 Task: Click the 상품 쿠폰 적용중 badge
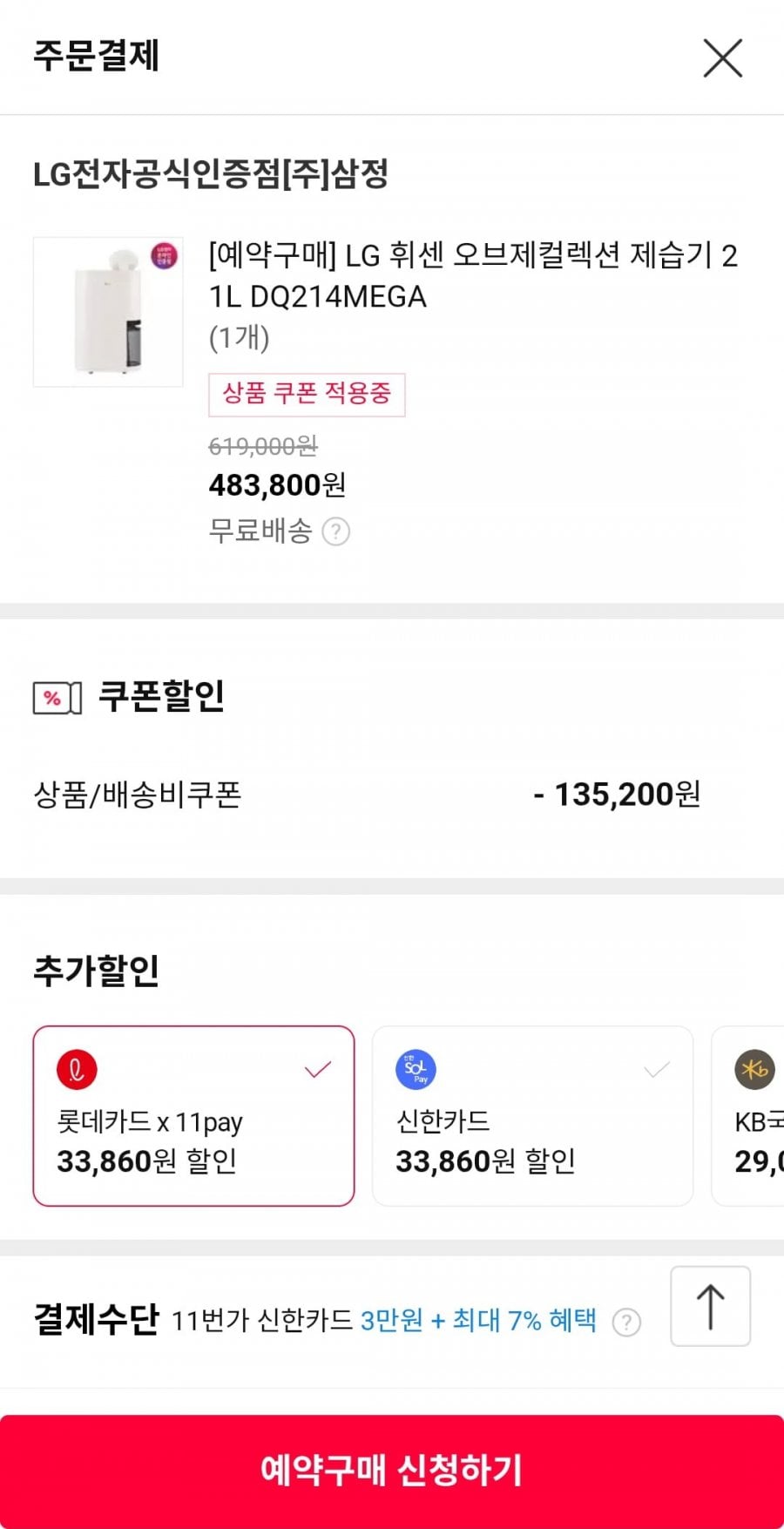coord(307,394)
